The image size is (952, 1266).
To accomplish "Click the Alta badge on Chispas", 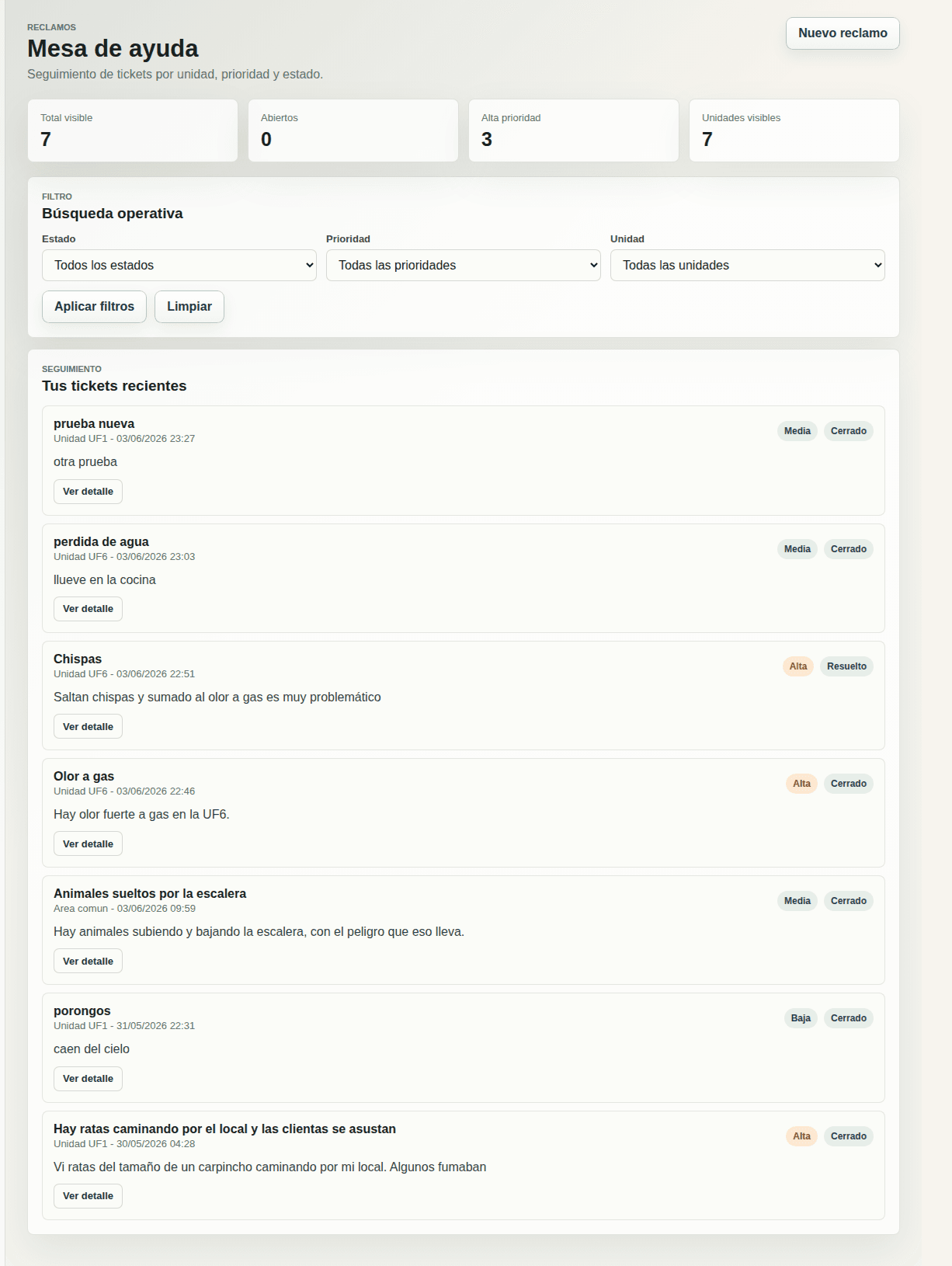I will click(x=798, y=666).
